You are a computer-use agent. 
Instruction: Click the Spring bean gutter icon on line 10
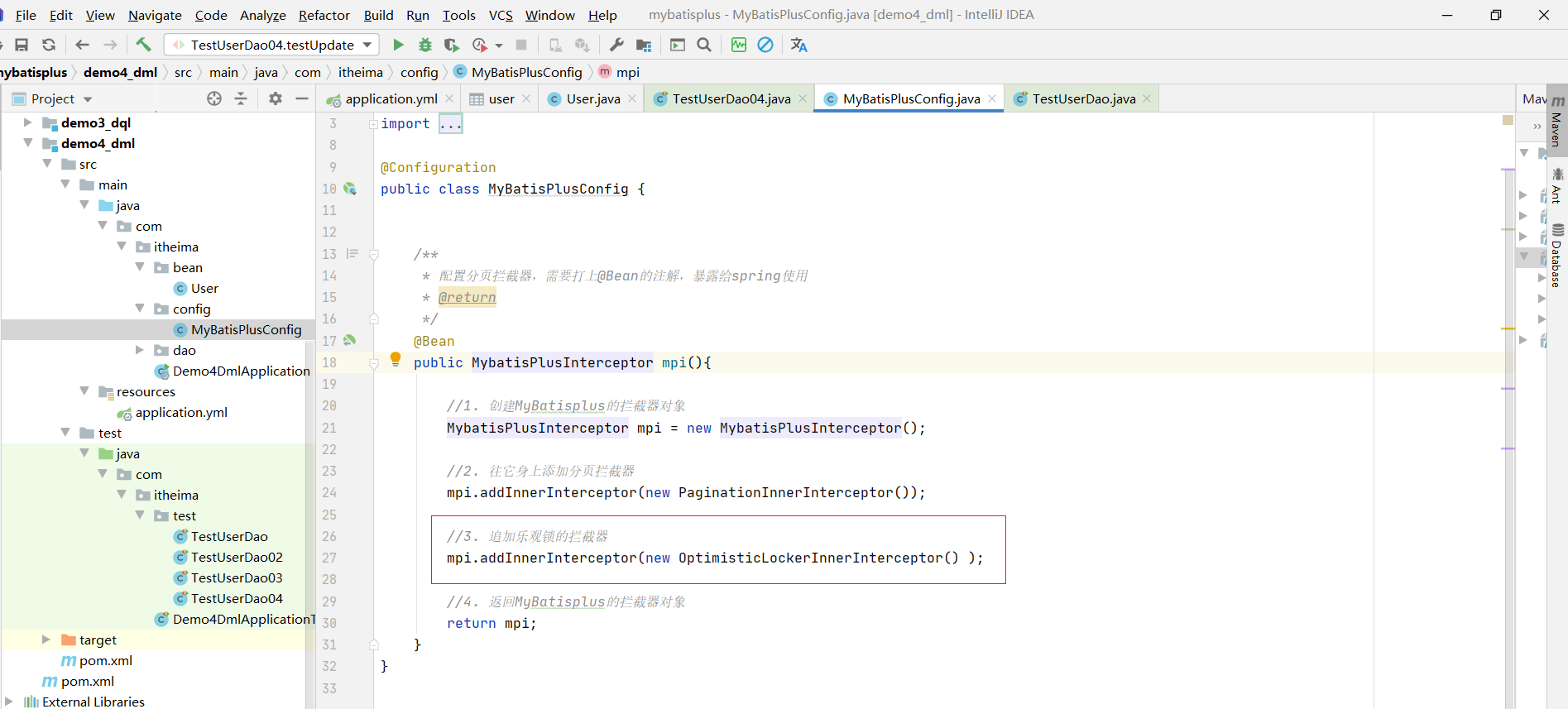coord(350,189)
